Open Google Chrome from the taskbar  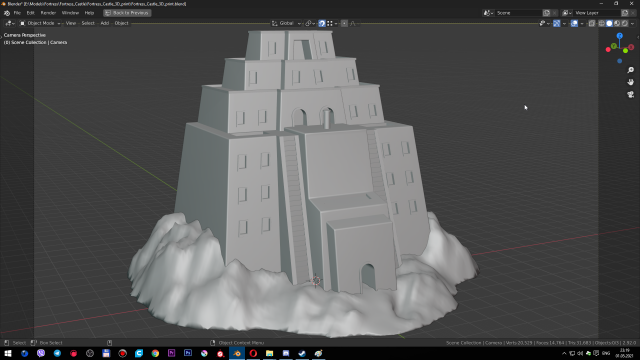(x=155, y=353)
